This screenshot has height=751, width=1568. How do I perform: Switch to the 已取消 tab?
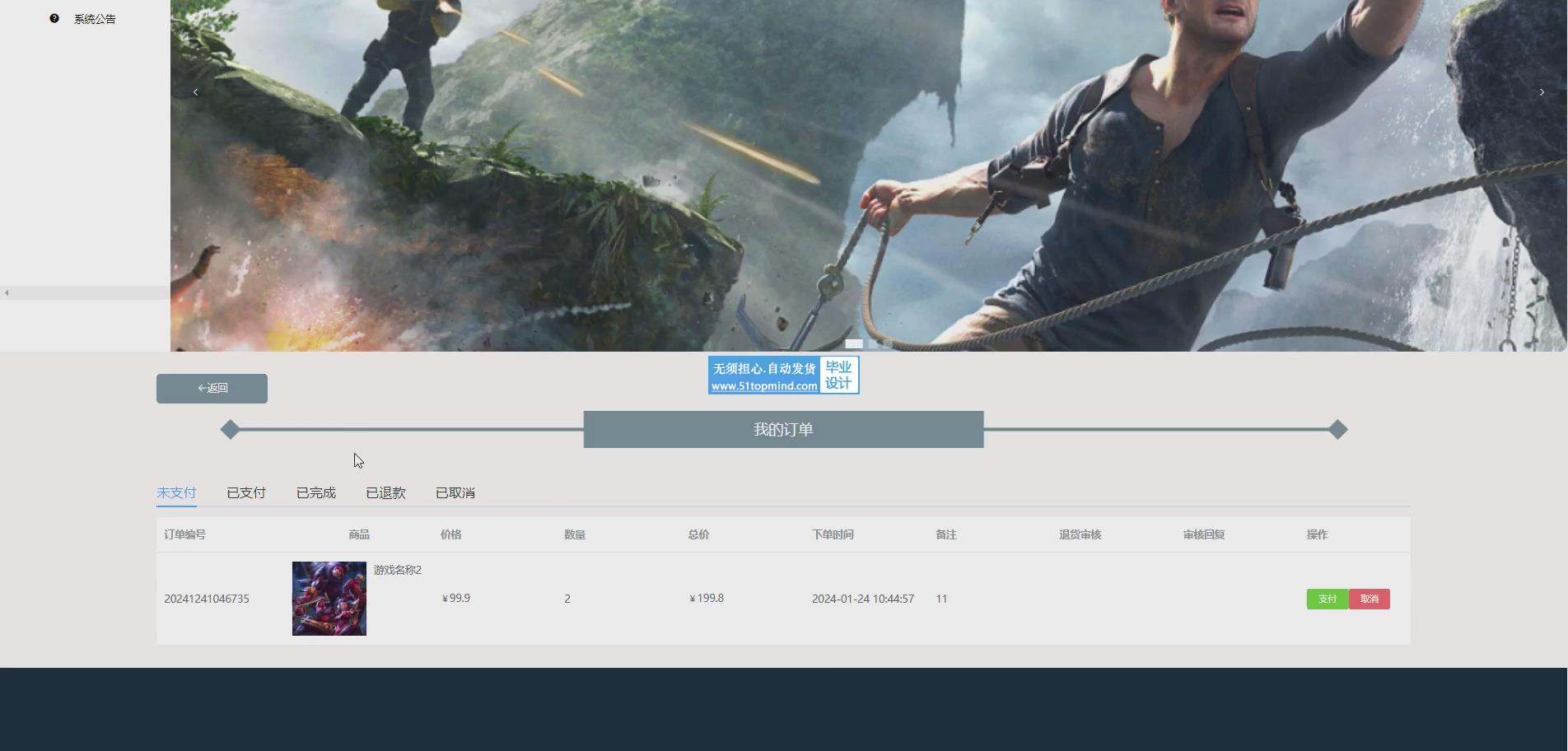455,492
